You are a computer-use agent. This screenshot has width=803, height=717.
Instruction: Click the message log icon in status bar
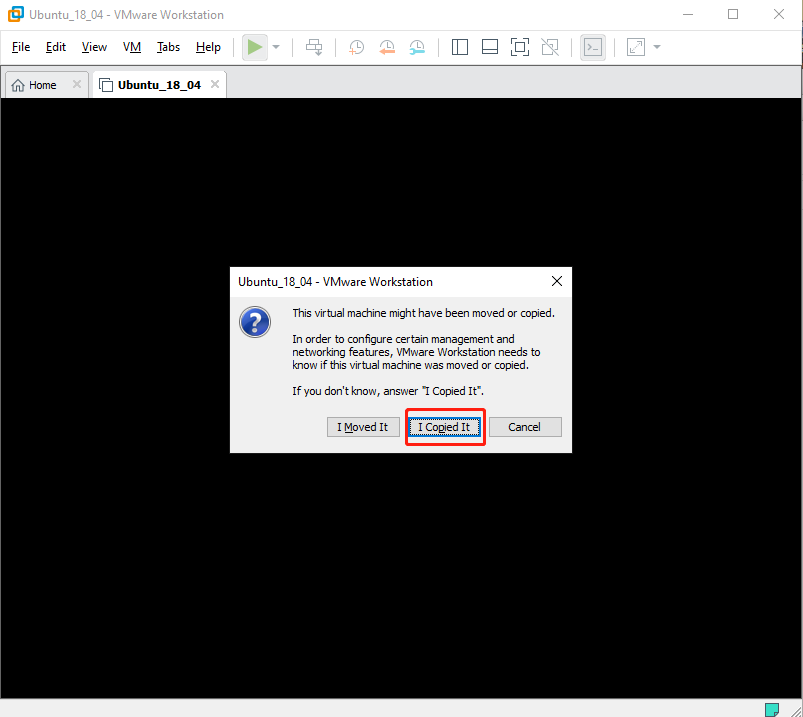point(772,709)
